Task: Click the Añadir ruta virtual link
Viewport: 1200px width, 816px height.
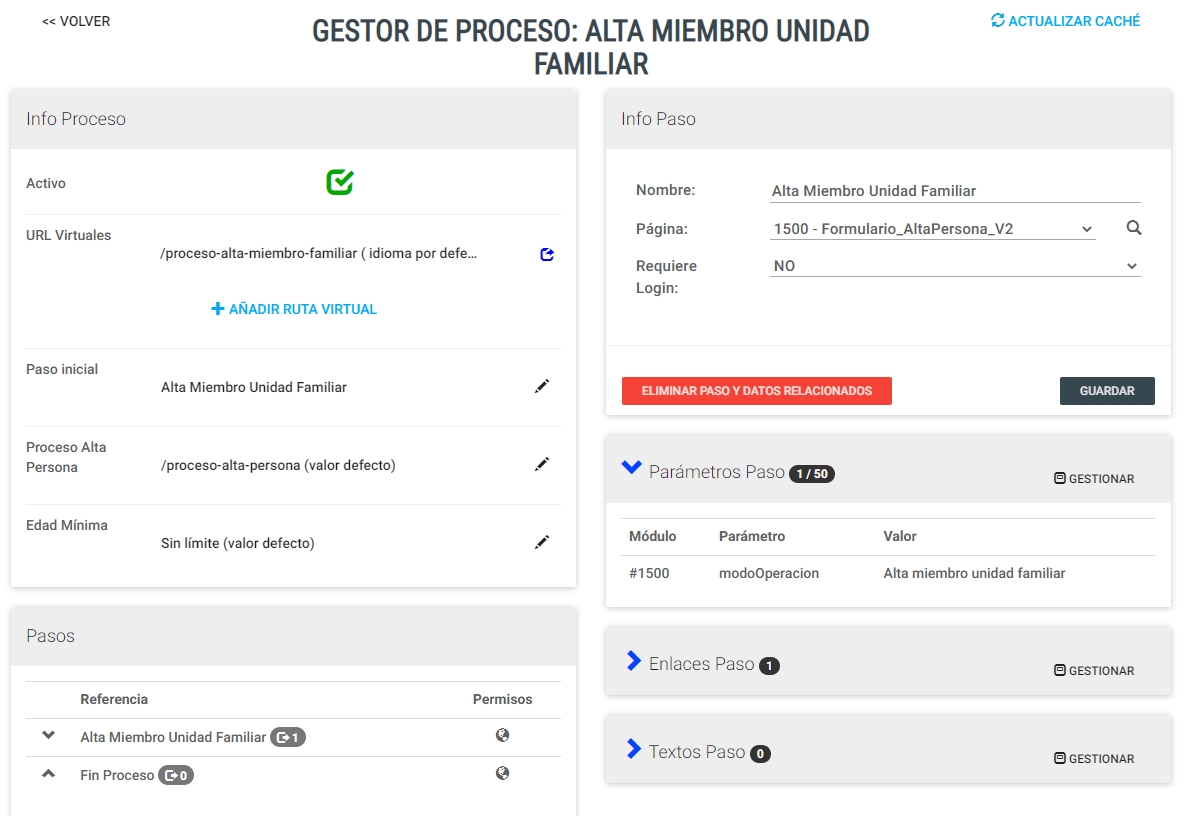Action: [x=294, y=309]
